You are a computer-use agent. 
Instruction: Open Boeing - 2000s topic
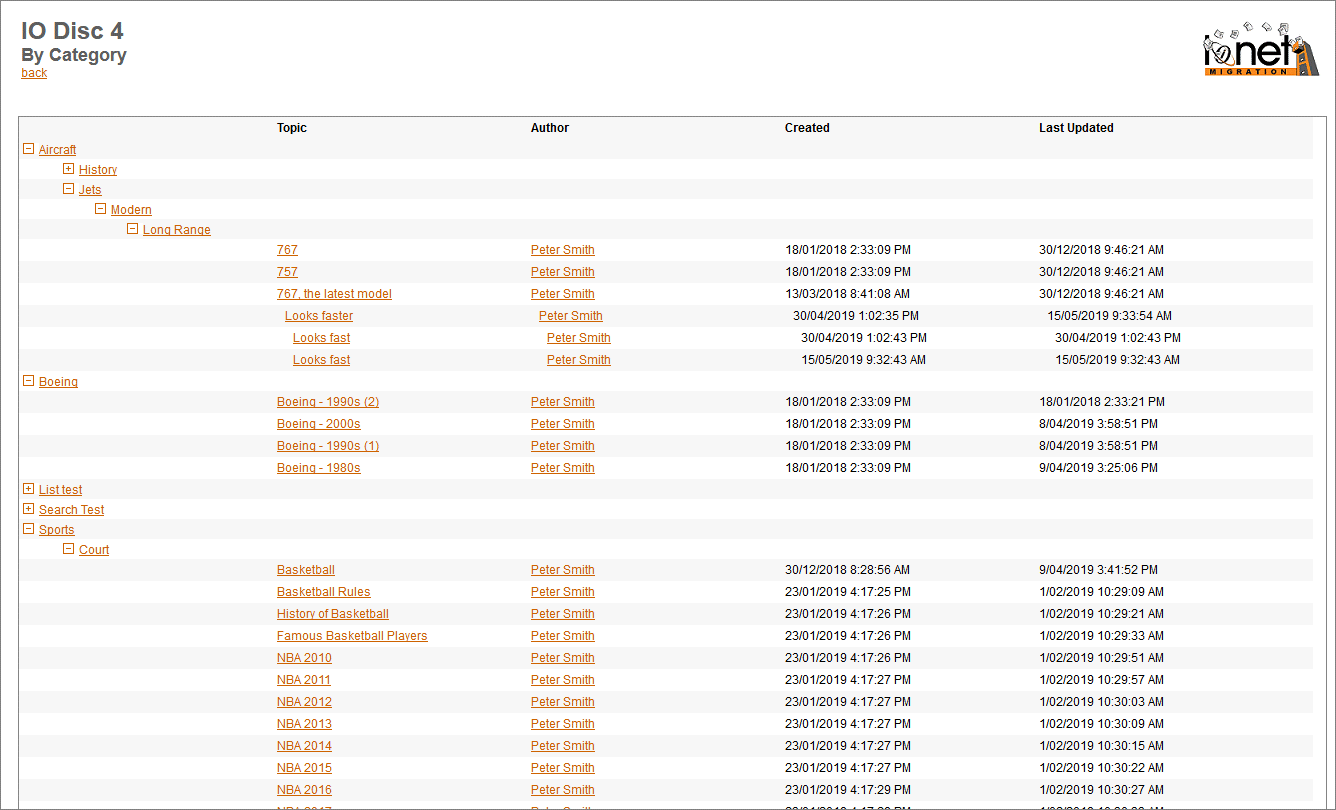319,424
